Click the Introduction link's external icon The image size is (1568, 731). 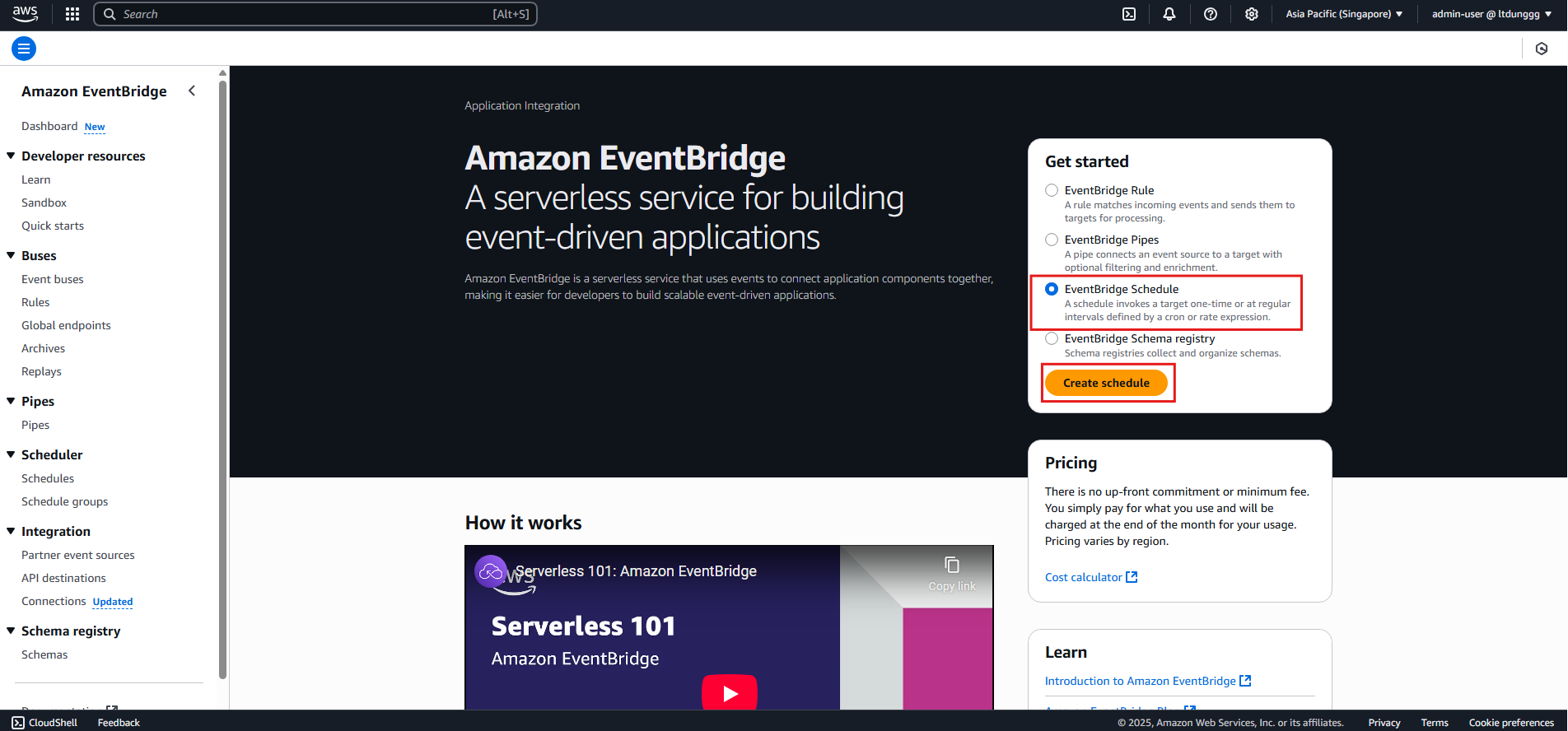[1245, 681]
